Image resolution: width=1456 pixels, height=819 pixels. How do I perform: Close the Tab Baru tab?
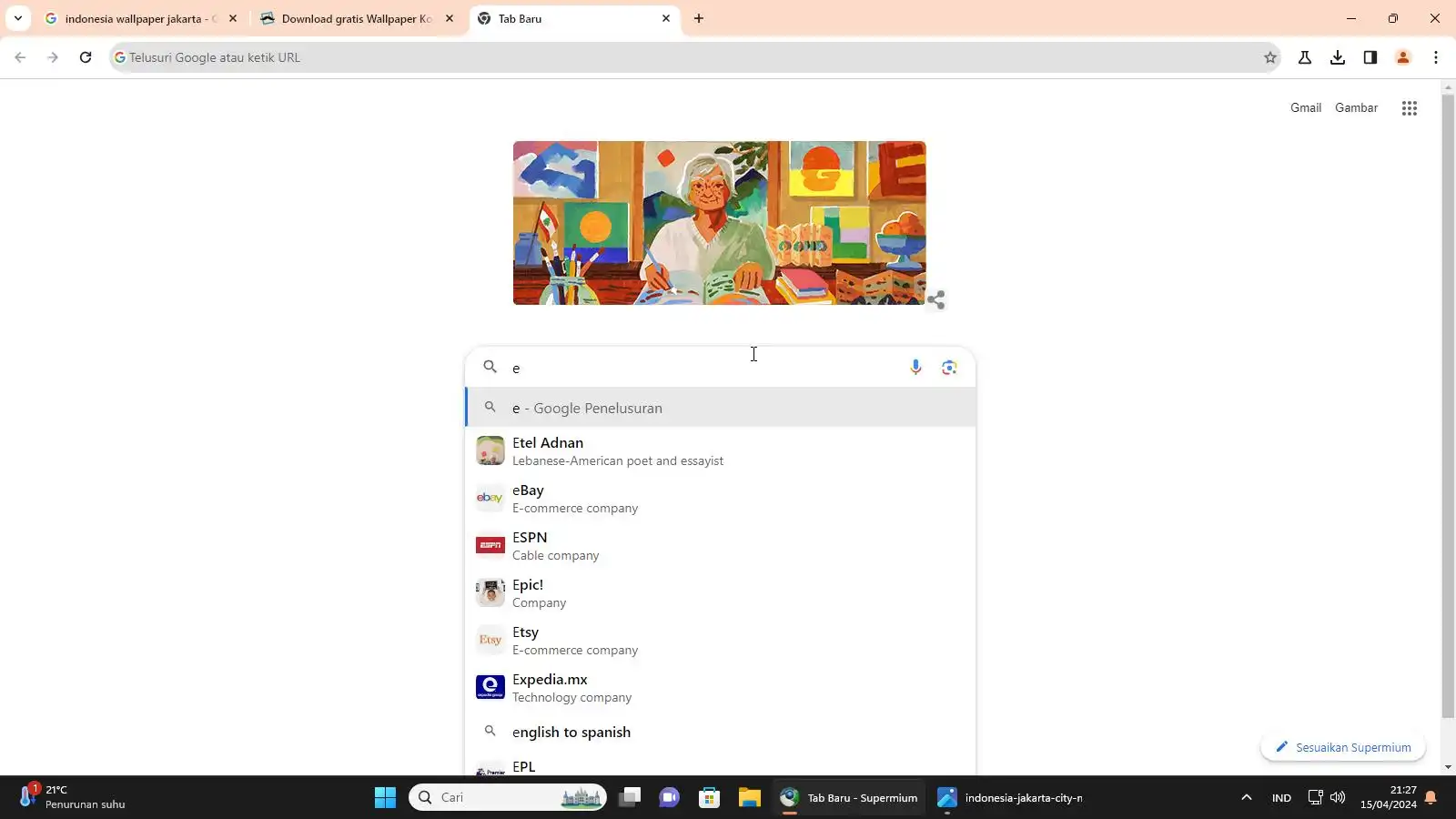tap(666, 18)
